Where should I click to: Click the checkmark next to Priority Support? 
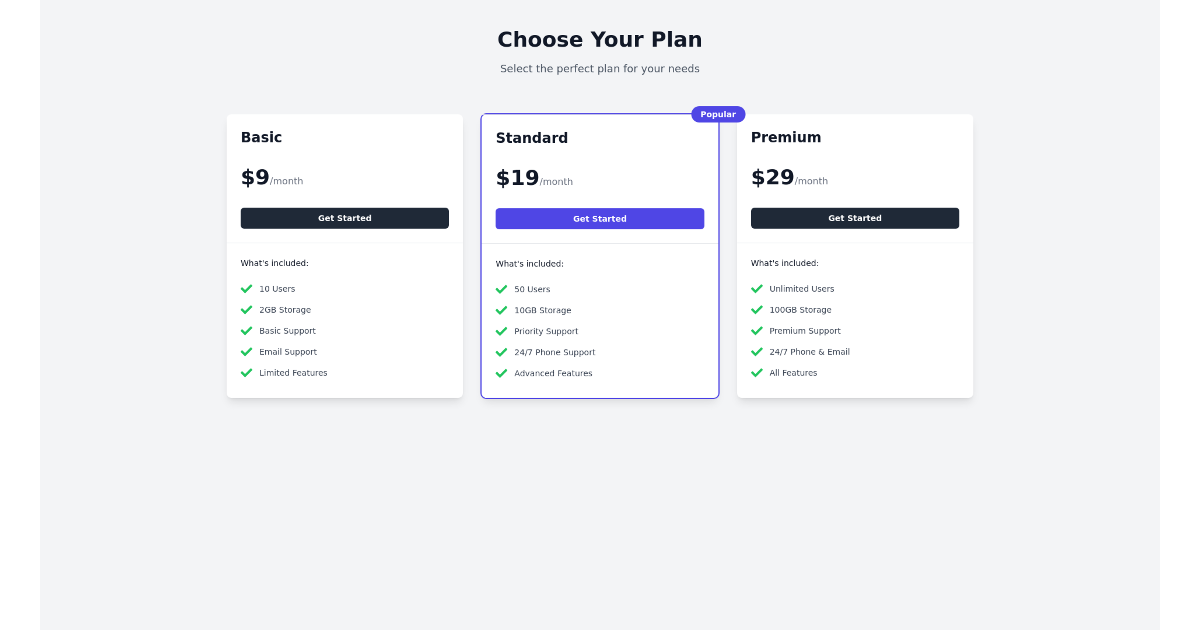[501, 331]
